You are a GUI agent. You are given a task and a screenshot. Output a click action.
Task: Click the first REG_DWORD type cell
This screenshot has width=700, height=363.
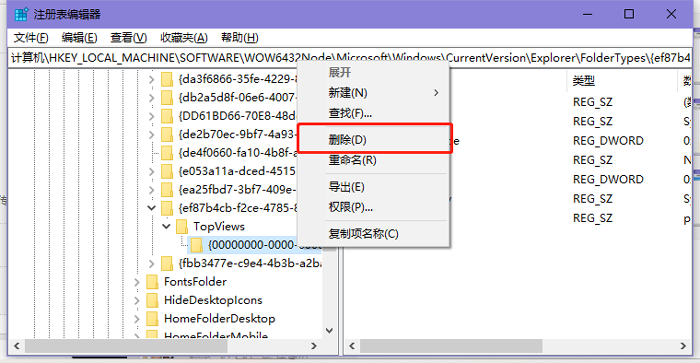pos(608,141)
